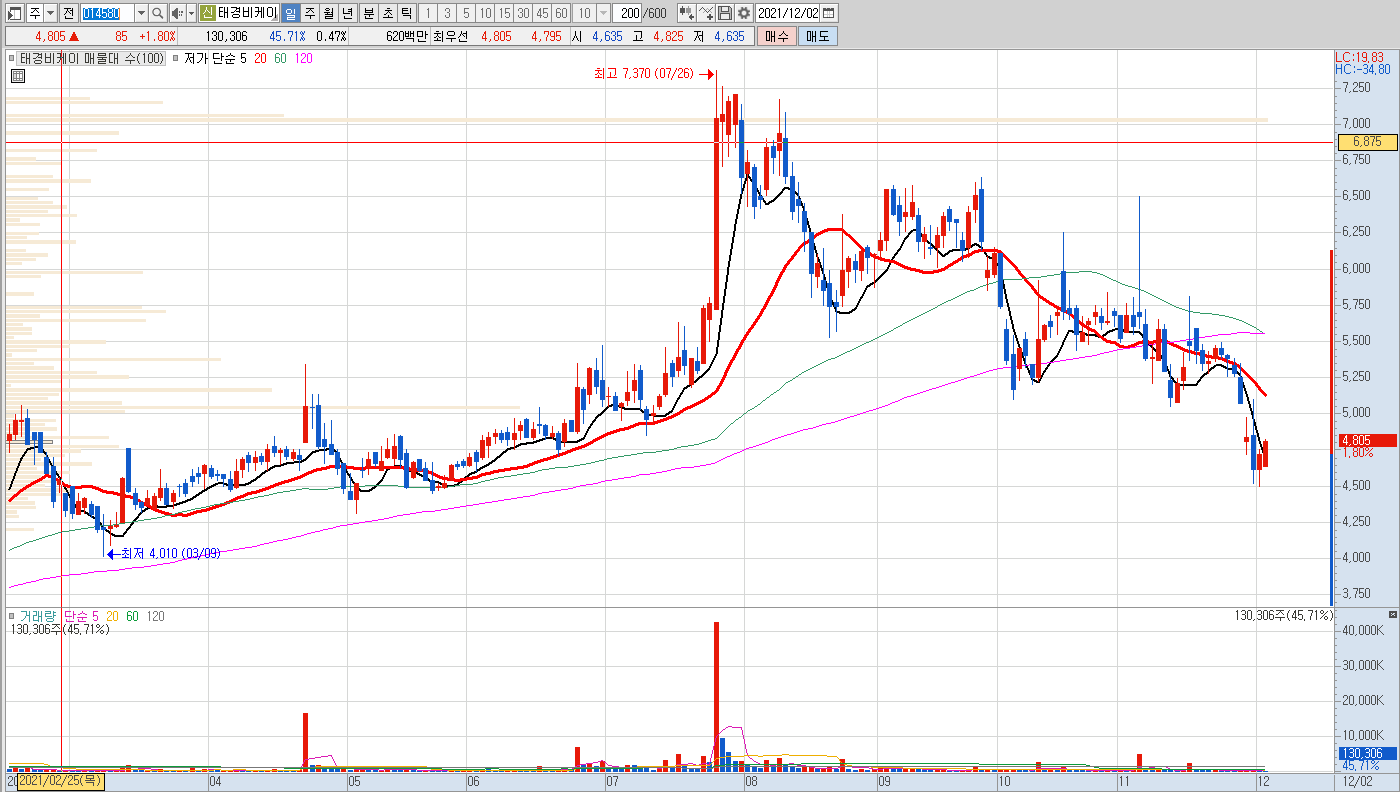This screenshot has height=792, width=1400.
Task: Click the HC:-34,80 readout
Action: pos(1363,69)
